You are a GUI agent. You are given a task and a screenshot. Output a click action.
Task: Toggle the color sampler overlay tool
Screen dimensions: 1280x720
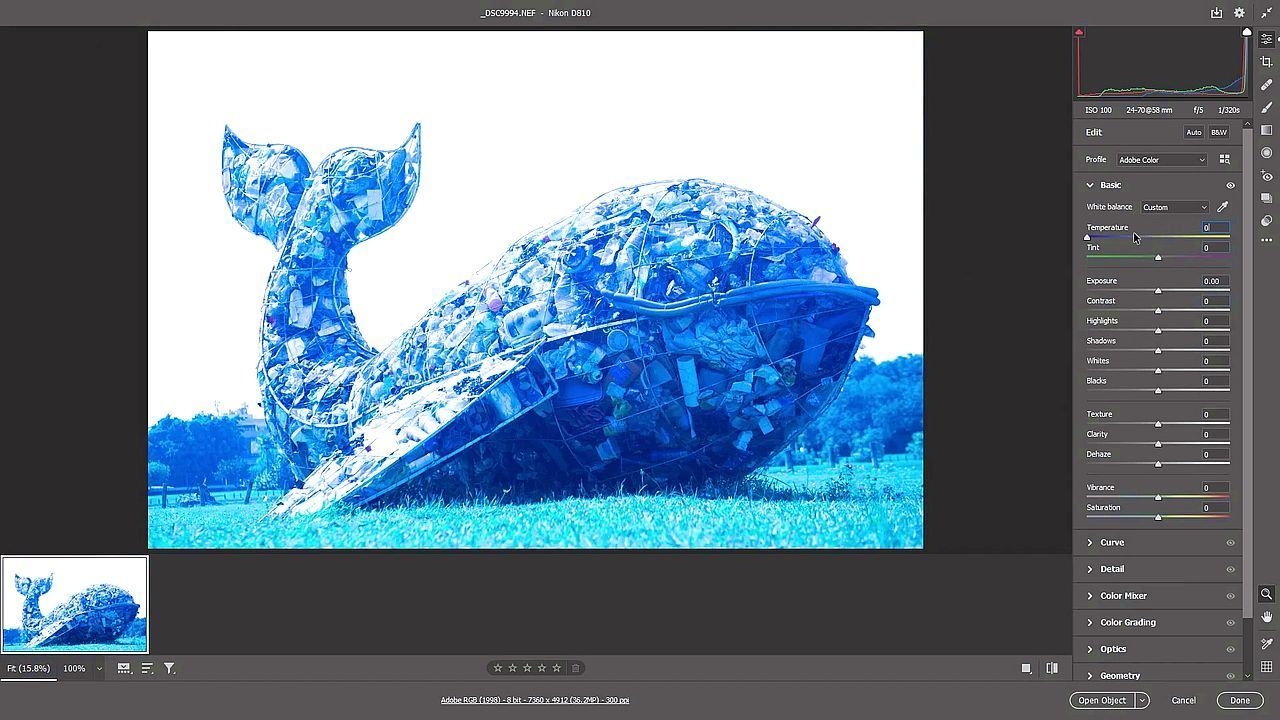(x=1266, y=644)
